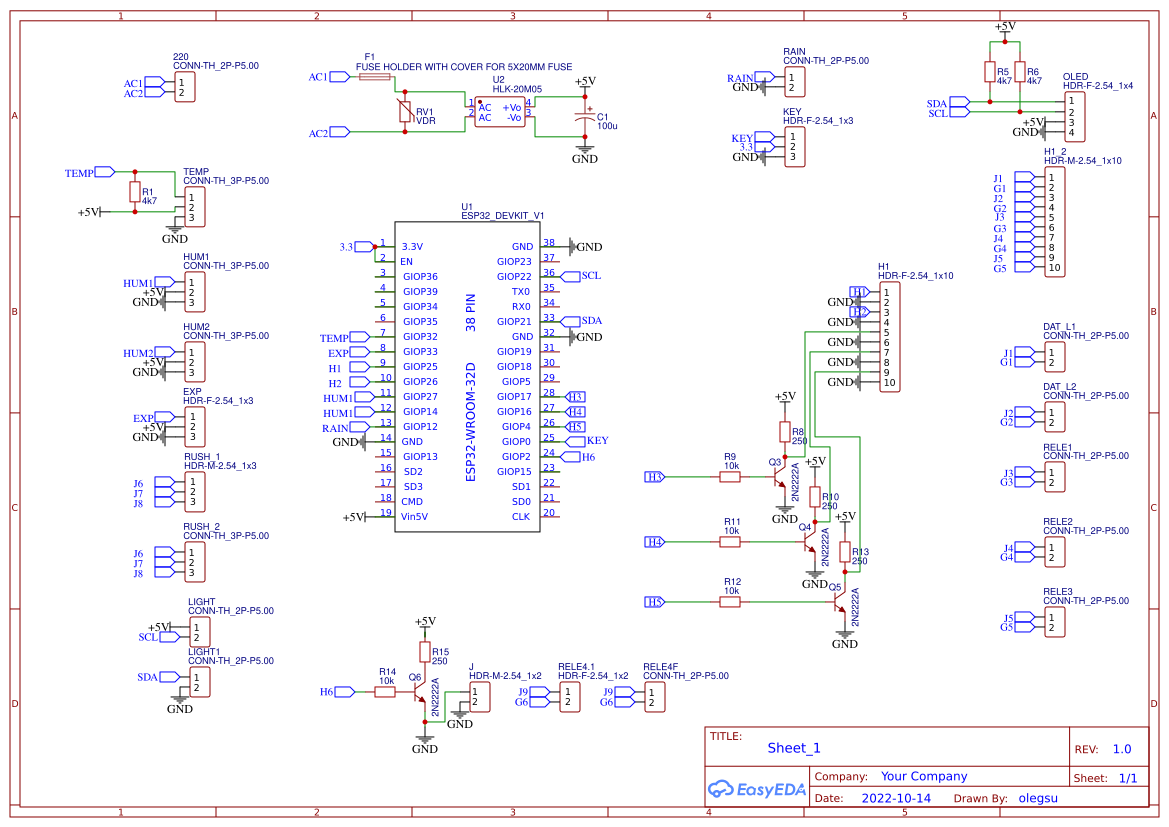Click the 'CMD' pin label
This screenshot has height=827, width=1169.
tap(412, 502)
